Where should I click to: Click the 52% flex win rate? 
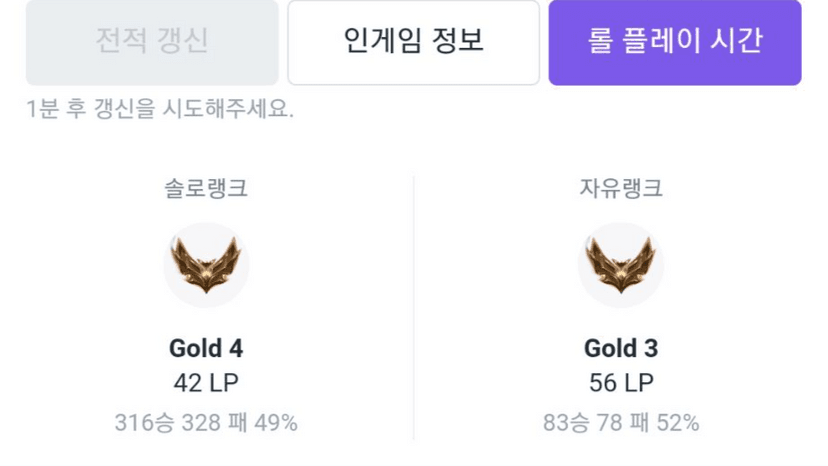click(678, 423)
